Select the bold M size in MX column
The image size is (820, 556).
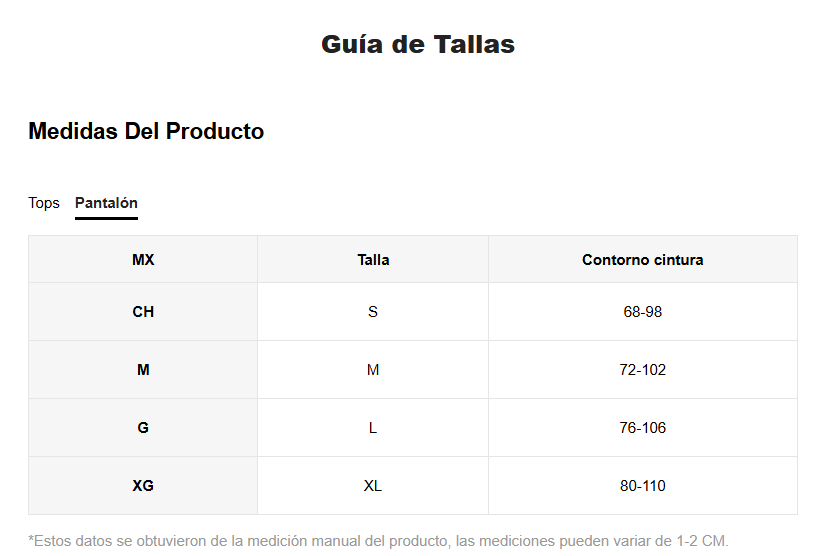click(143, 370)
